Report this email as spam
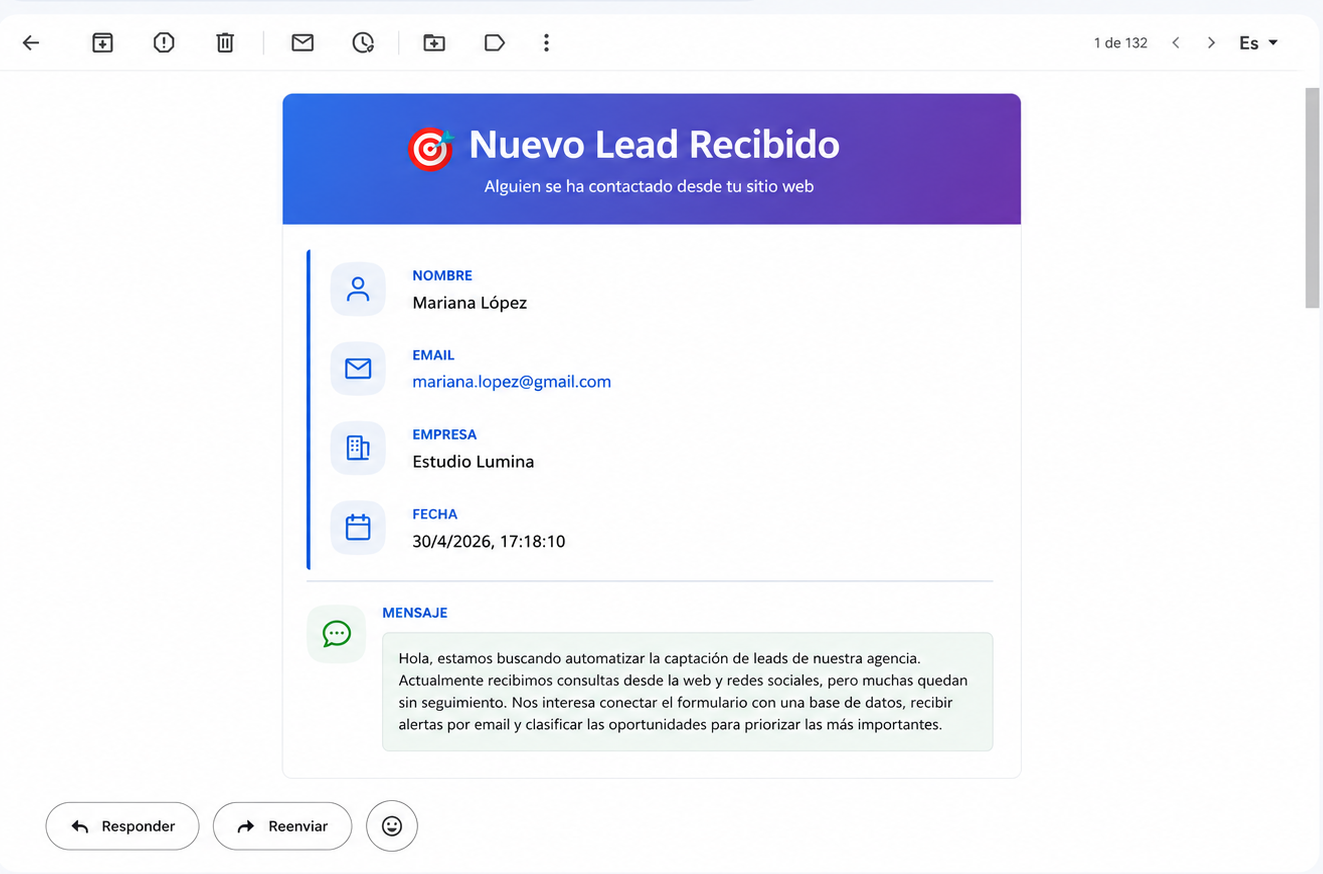The image size is (1323, 874). pos(164,43)
